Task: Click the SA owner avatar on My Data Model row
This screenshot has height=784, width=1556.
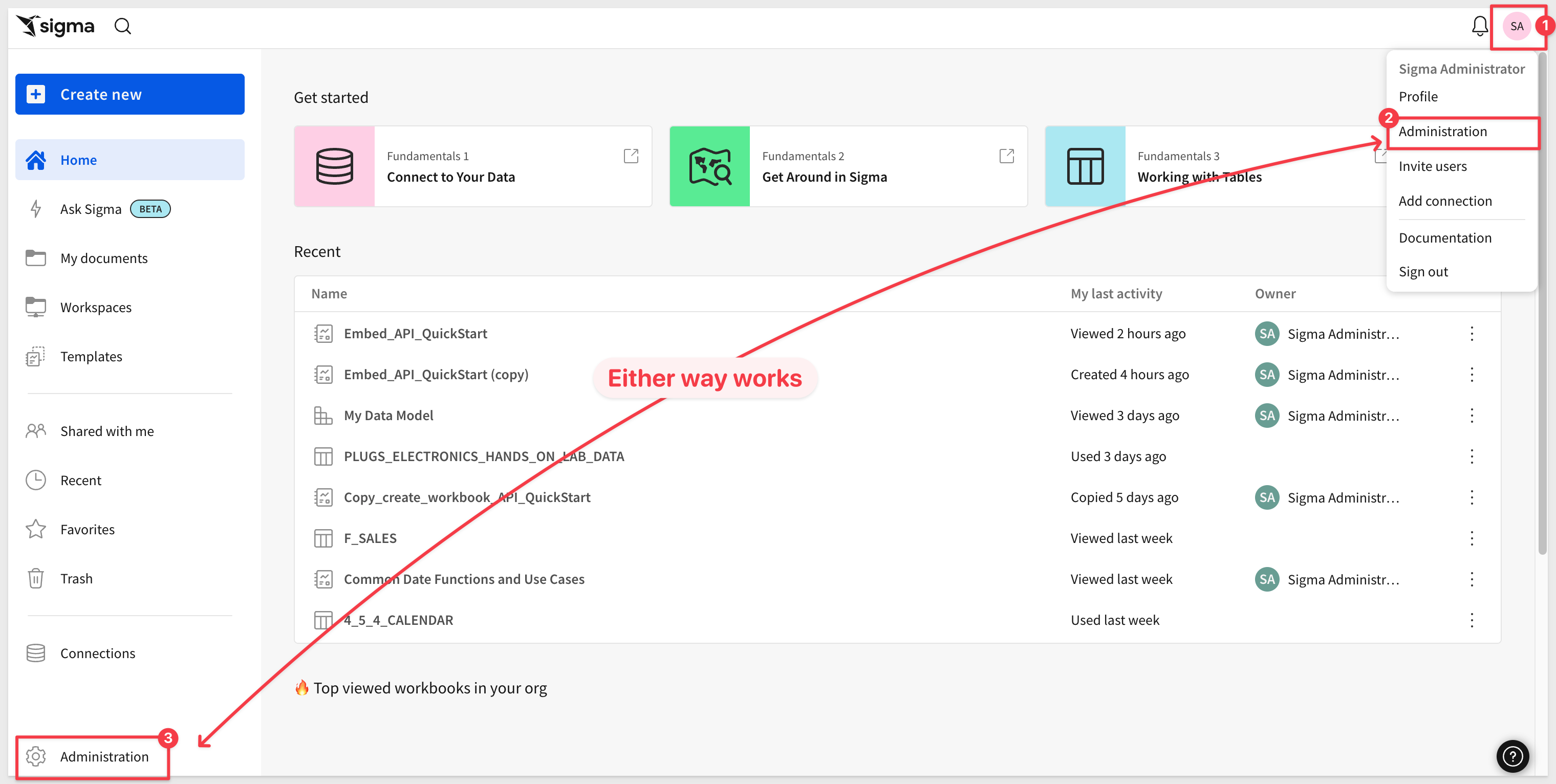Action: [1267, 416]
